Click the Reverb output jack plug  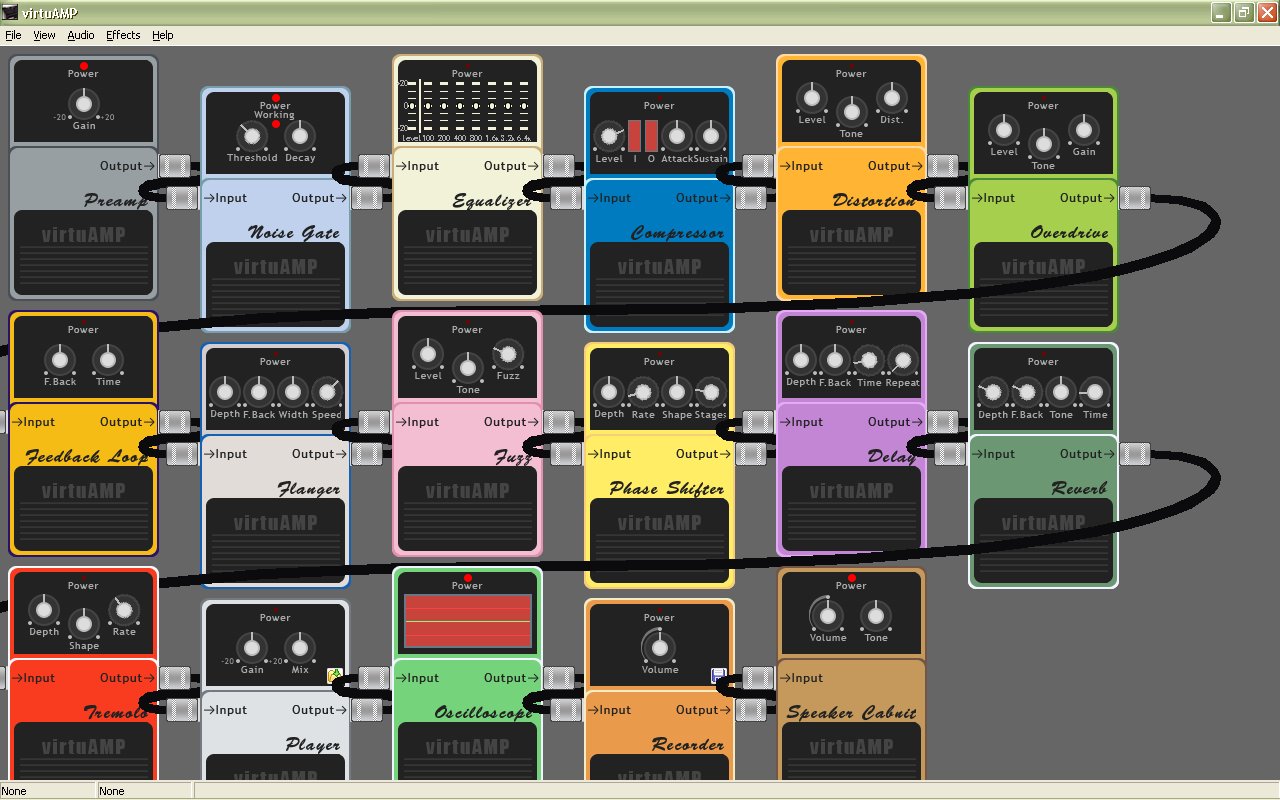point(1134,454)
